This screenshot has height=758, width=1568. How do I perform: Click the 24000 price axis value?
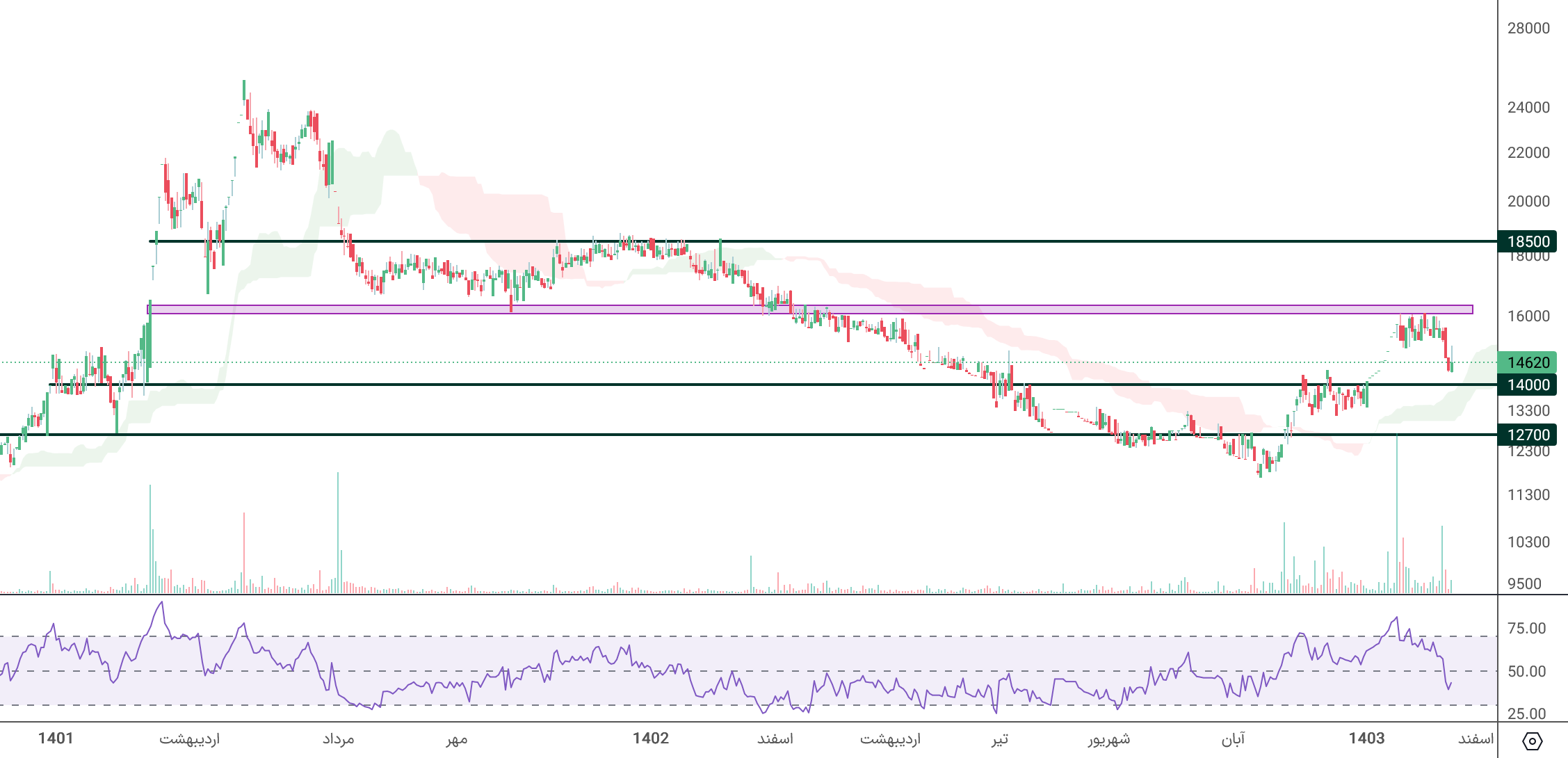coord(1528,107)
